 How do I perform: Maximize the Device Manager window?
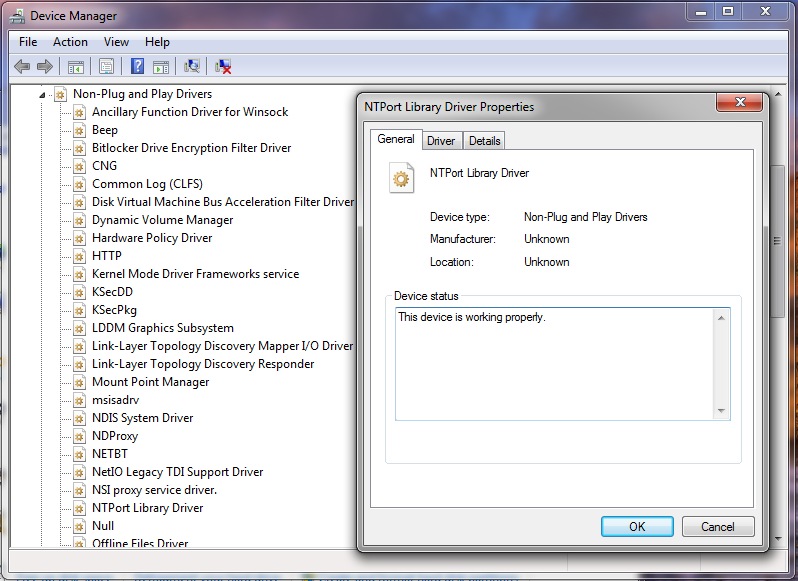coord(728,12)
